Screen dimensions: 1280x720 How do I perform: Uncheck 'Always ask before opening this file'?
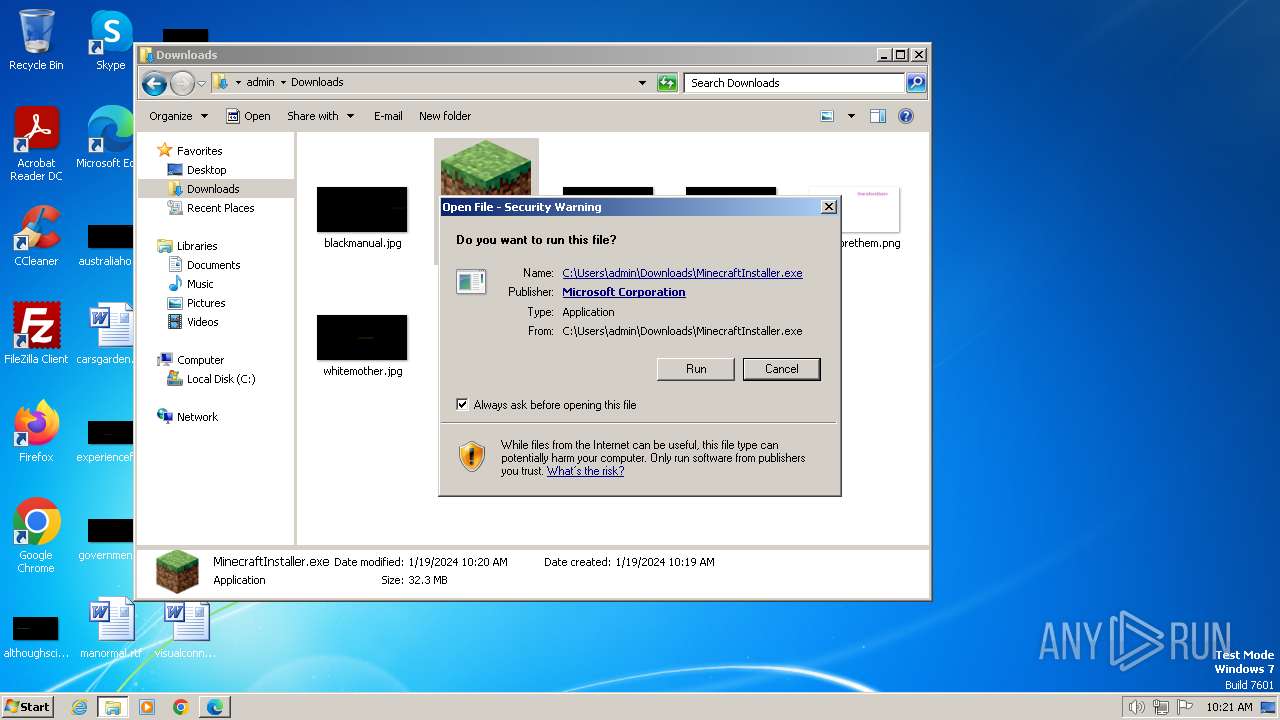point(462,405)
